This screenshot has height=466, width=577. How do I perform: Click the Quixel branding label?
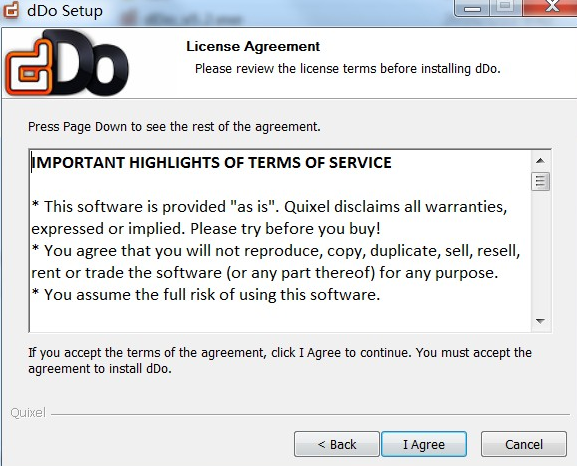coord(28,413)
